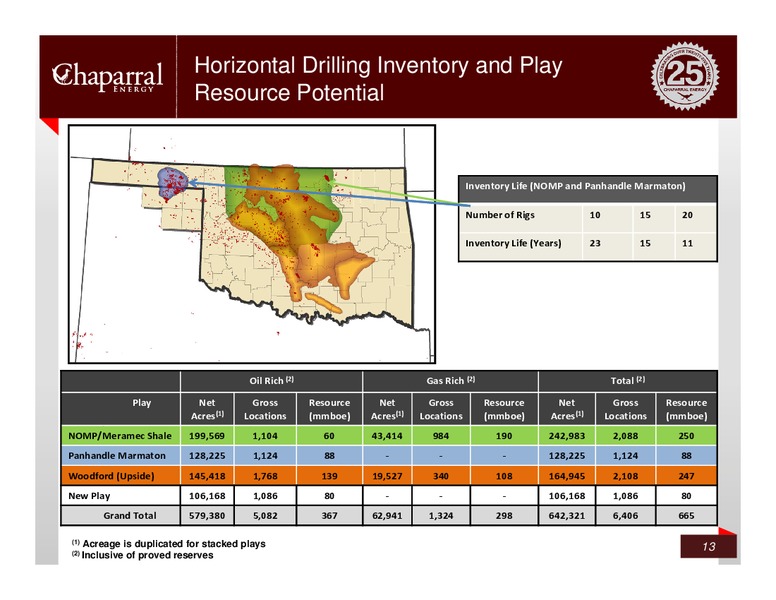Click the rig count value 20
776x600 pixels.
coord(687,215)
